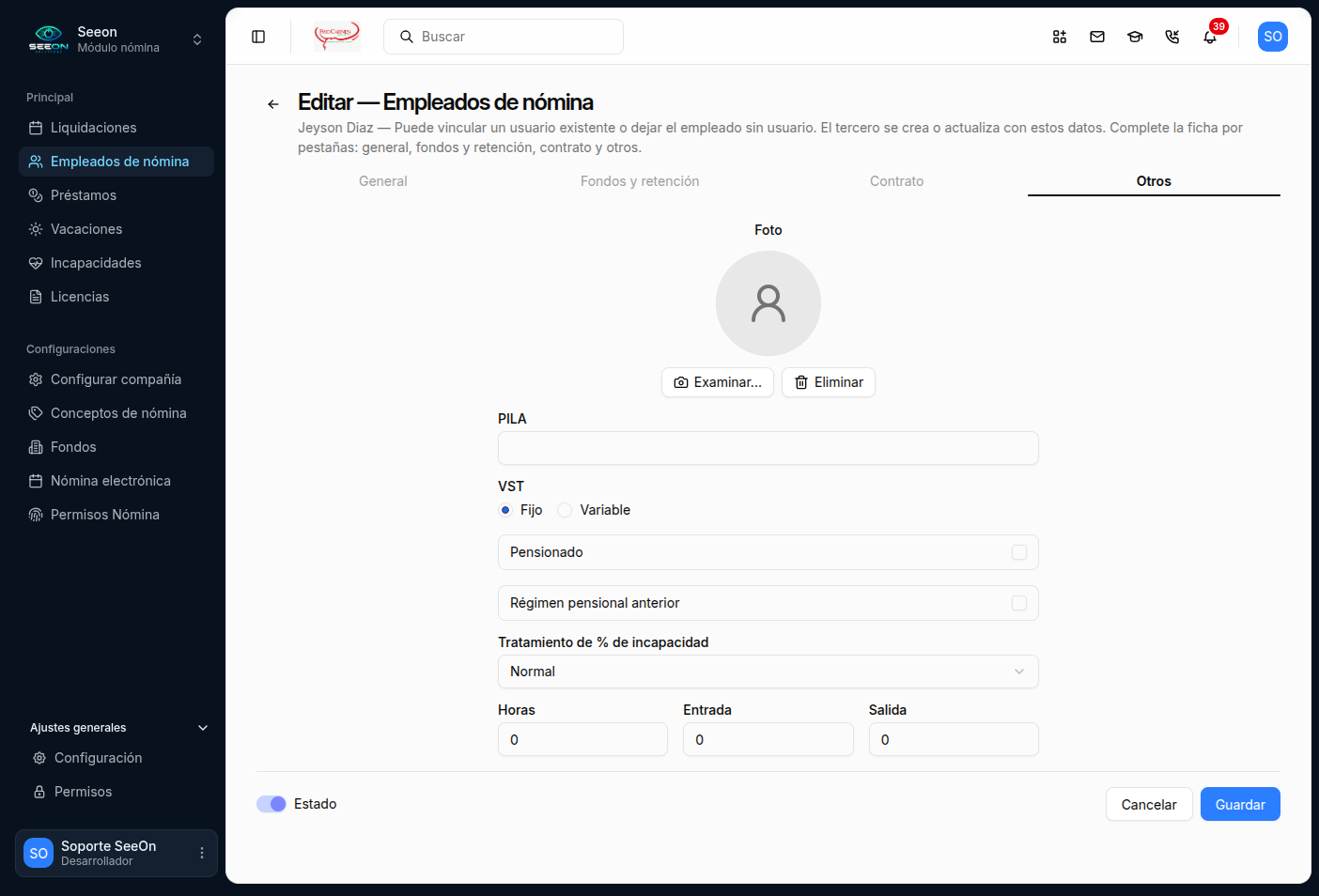Open Préstamos in the sidebar

click(116, 195)
